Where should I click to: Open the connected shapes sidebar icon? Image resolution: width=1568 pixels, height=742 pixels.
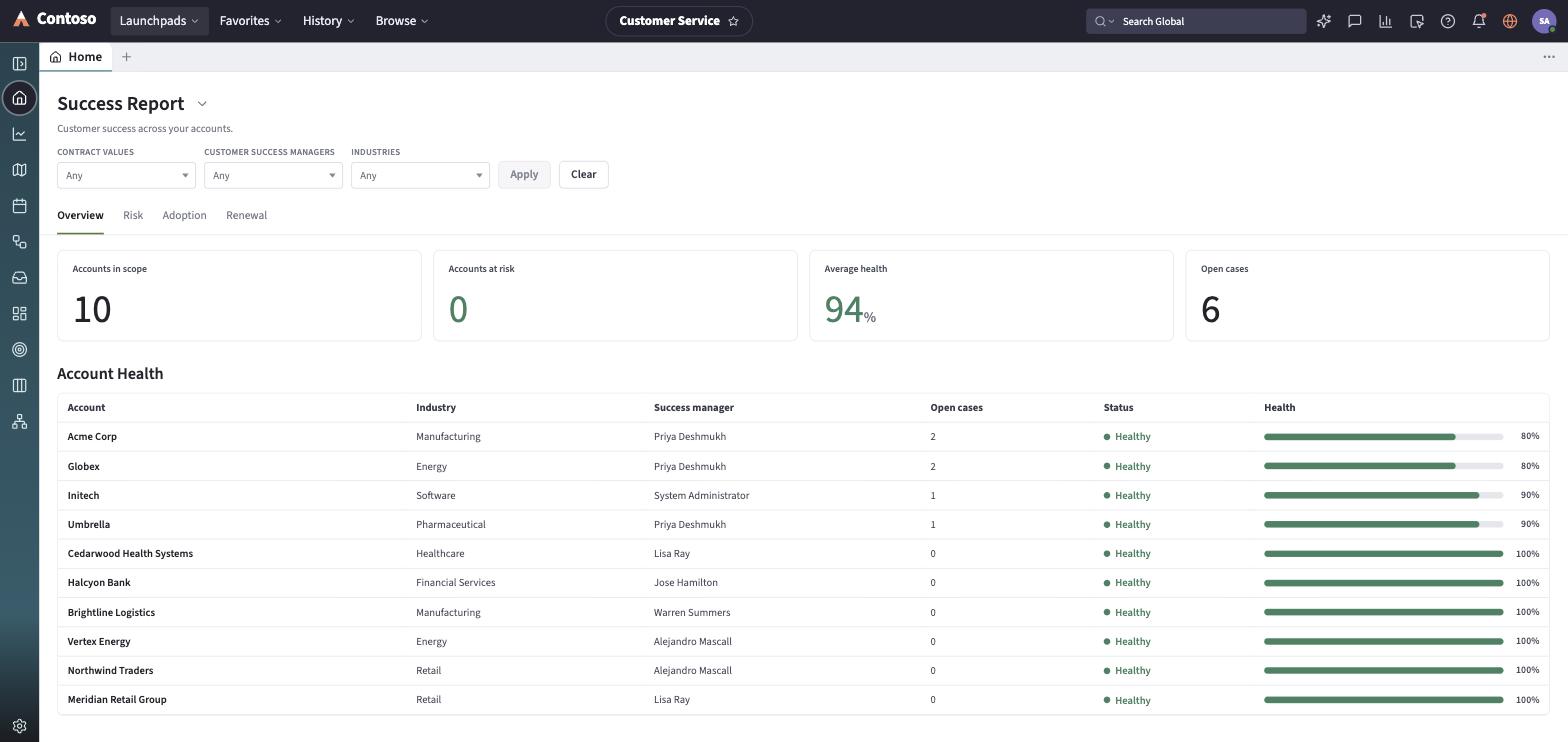tap(19, 242)
